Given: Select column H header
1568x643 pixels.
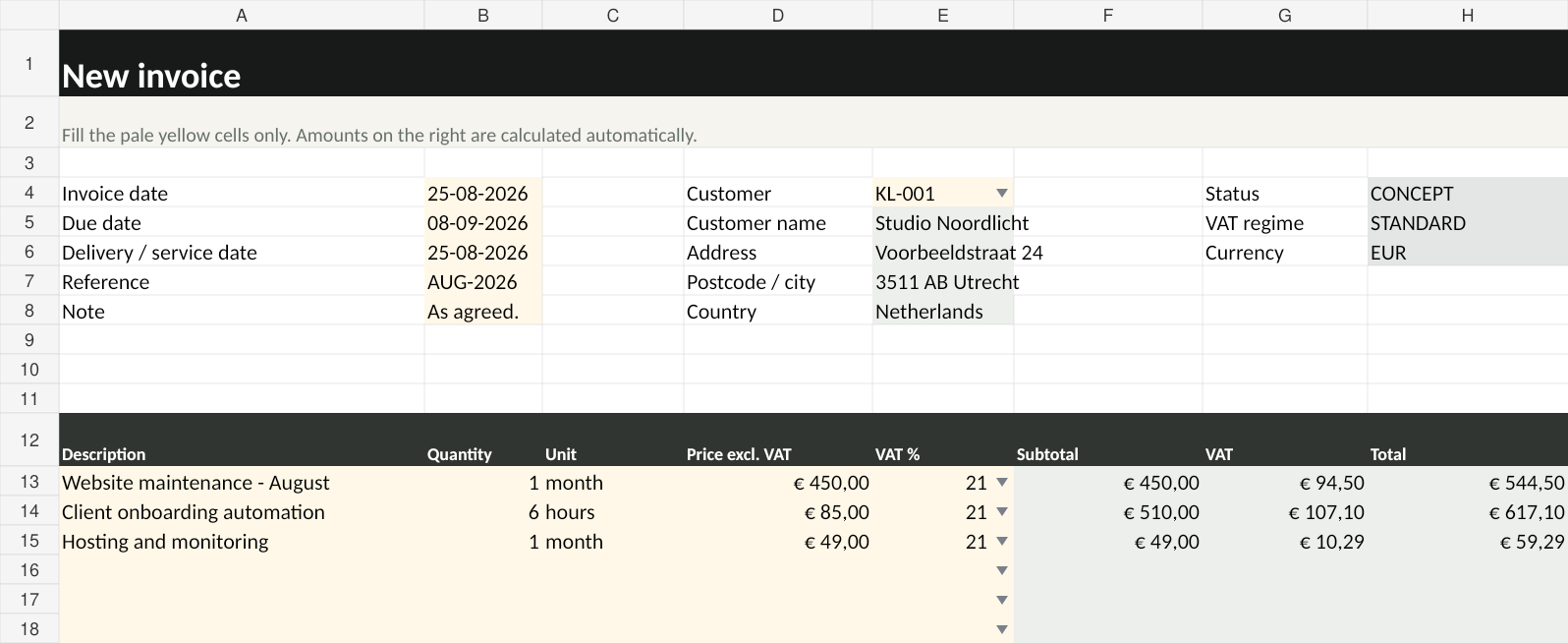Looking at the screenshot, I should 1468,15.
